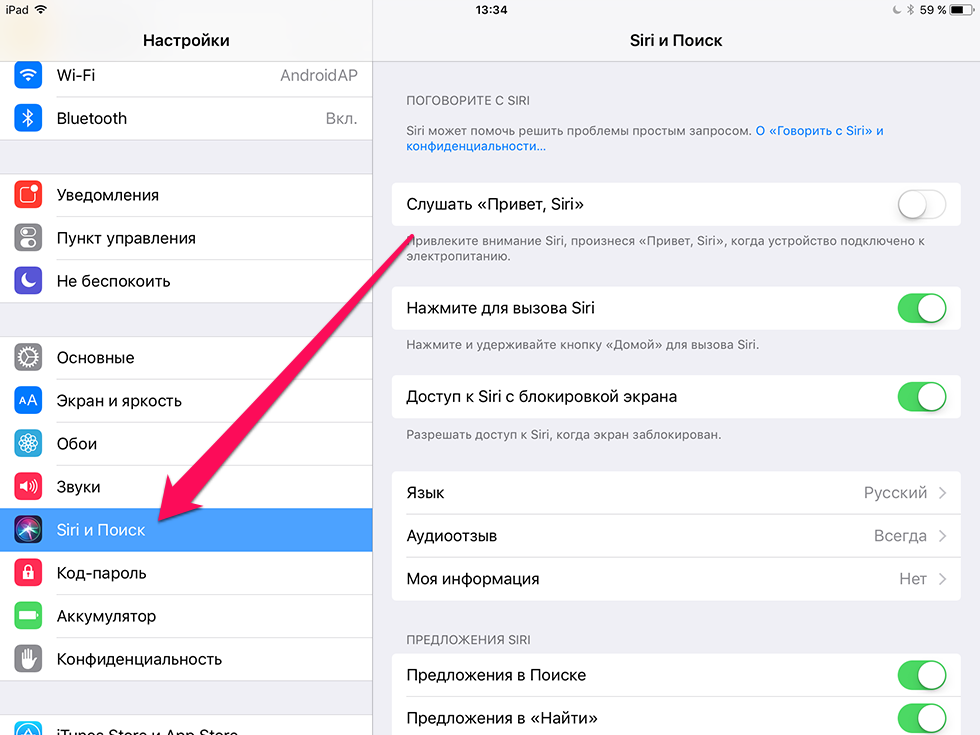Open Пункт управления icon
This screenshot has width=980, height=735.
point(28,238)
